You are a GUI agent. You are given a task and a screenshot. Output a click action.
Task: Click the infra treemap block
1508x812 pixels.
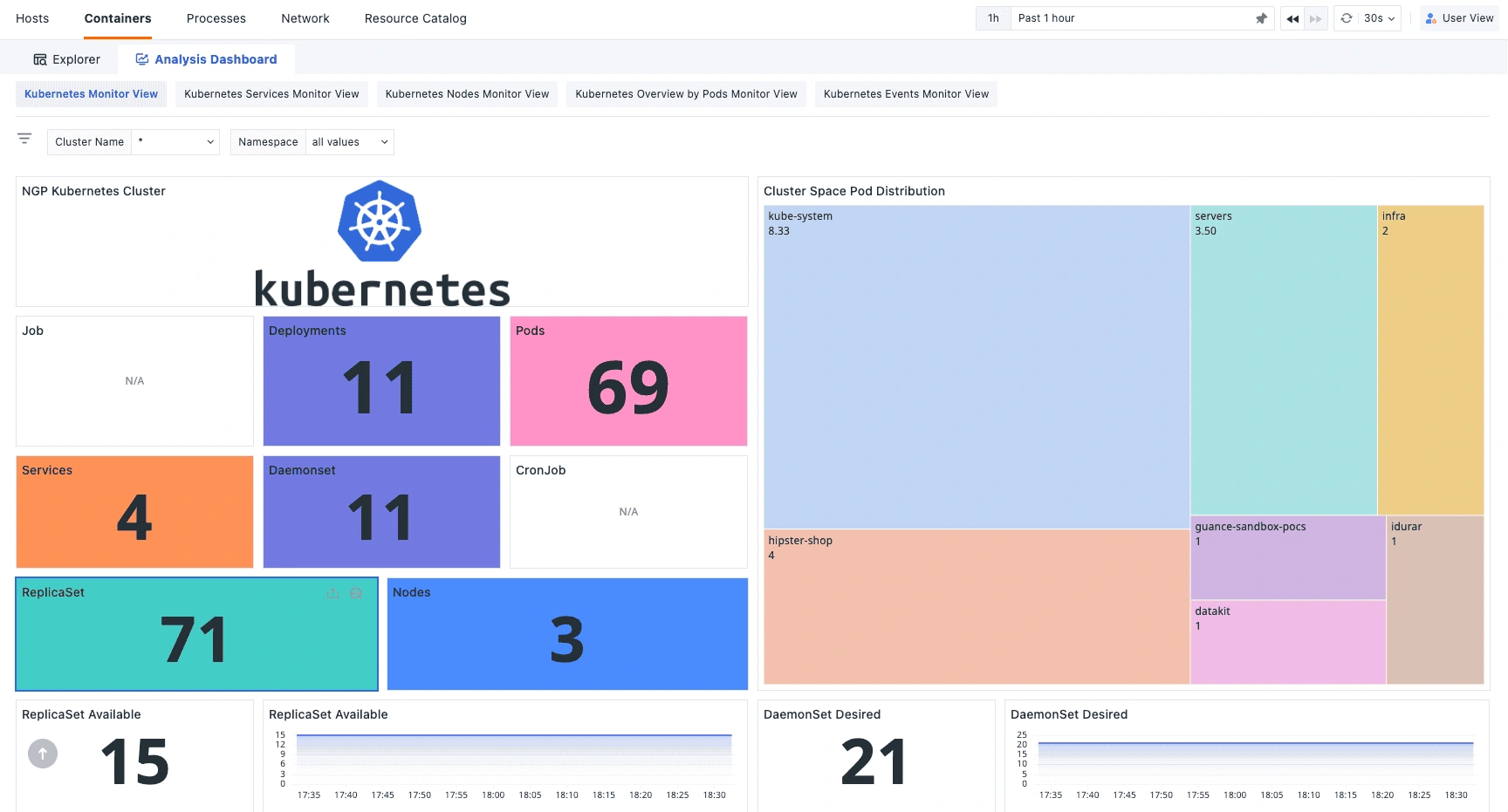(x=1431, y=360)
